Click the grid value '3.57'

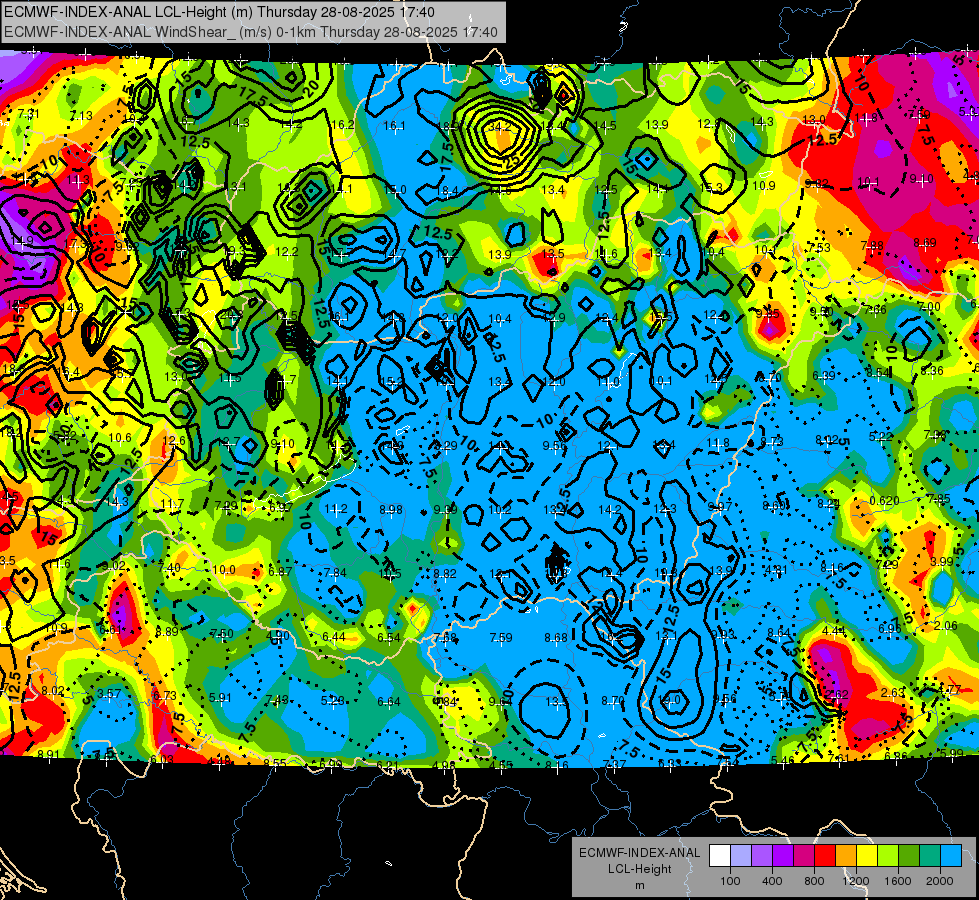click(x=109, y=693)
